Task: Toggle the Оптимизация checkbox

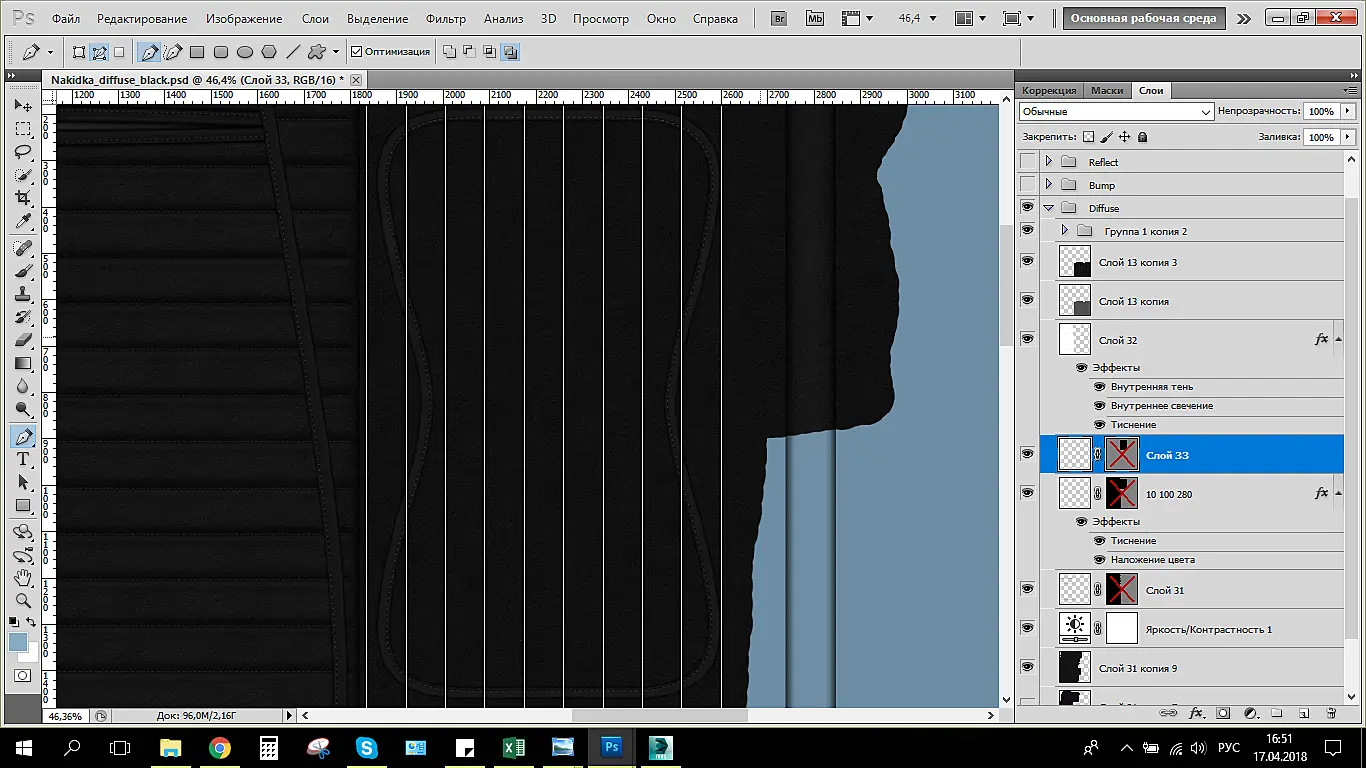Action: click(357, 52)
